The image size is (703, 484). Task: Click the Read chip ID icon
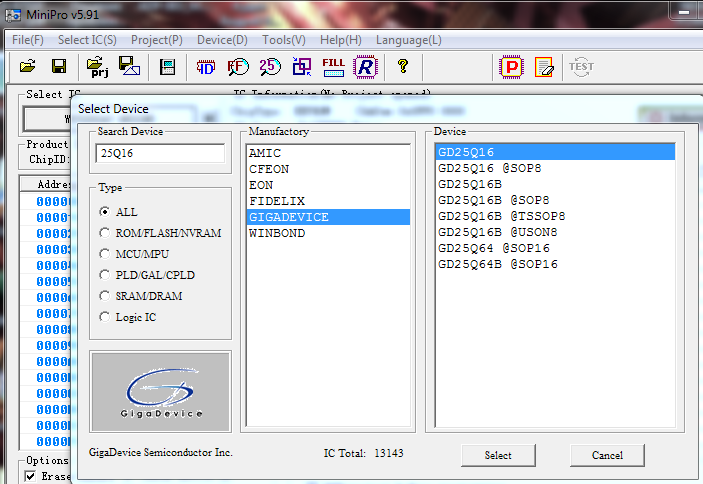click(206, 67)
